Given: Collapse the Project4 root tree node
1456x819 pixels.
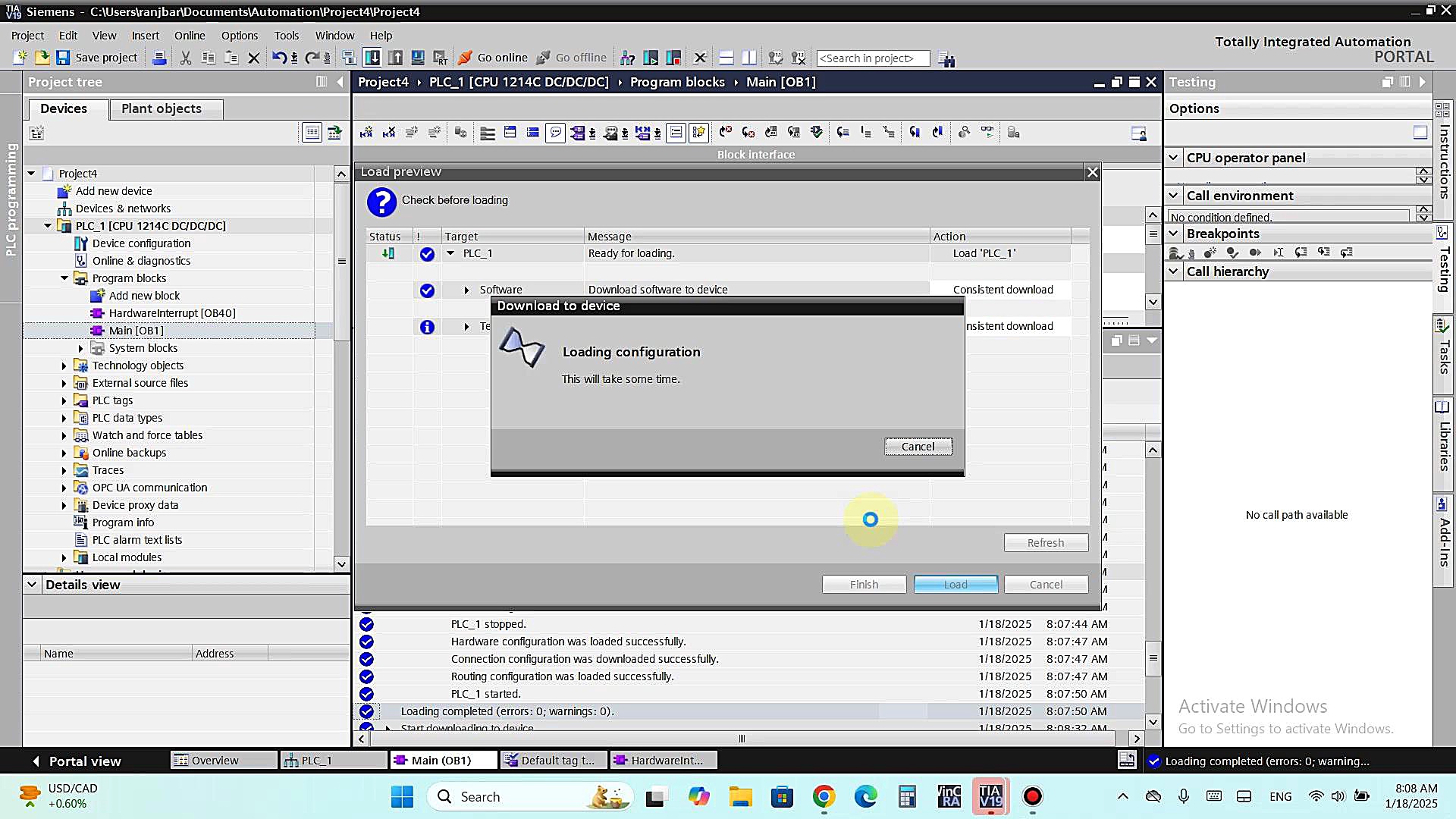Looking at the screenshot, I should (31, 174).
